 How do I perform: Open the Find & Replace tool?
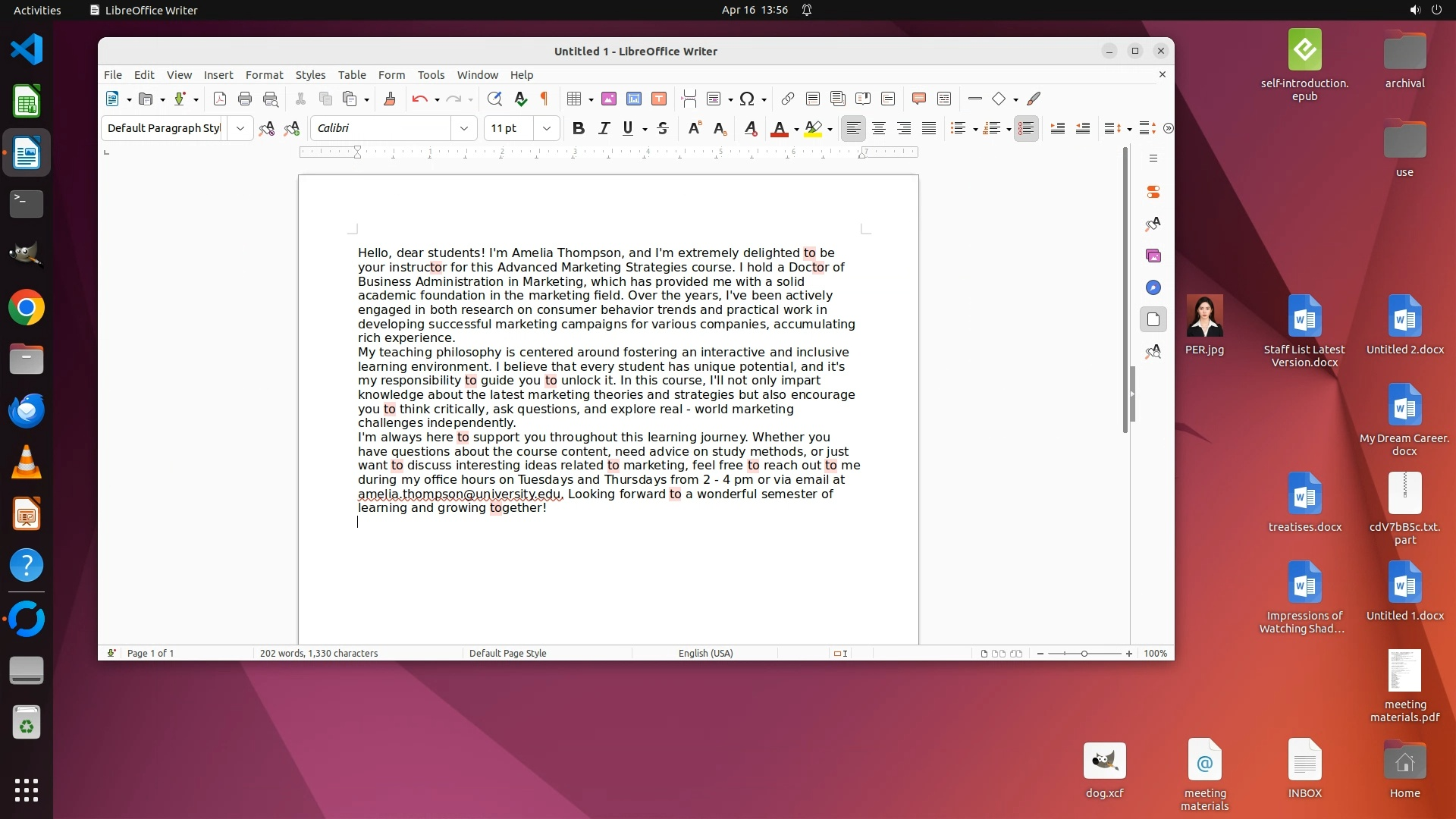[494, 99]
